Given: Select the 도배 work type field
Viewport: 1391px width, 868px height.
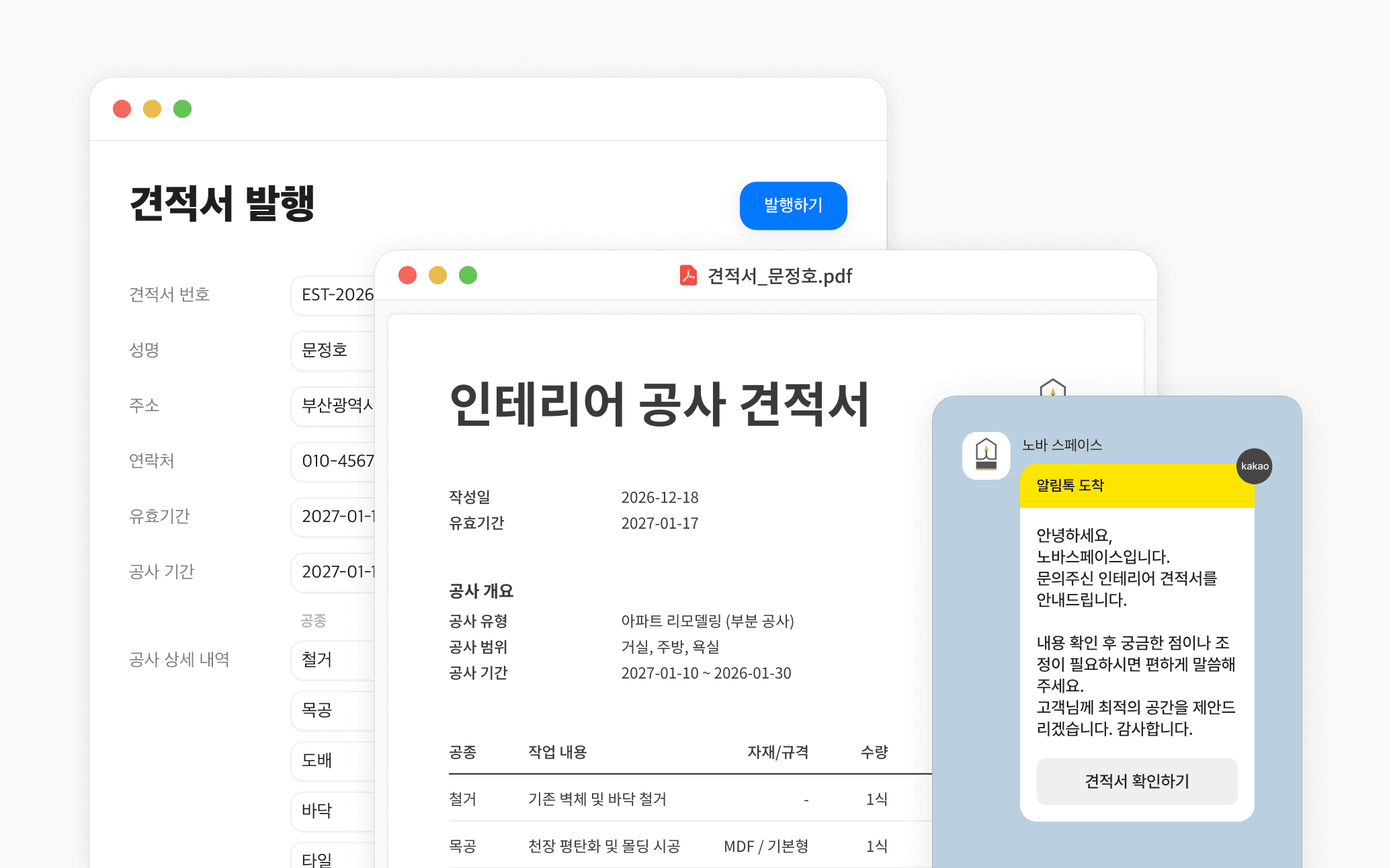Looking at the screenshot, I should coord(334,761).
